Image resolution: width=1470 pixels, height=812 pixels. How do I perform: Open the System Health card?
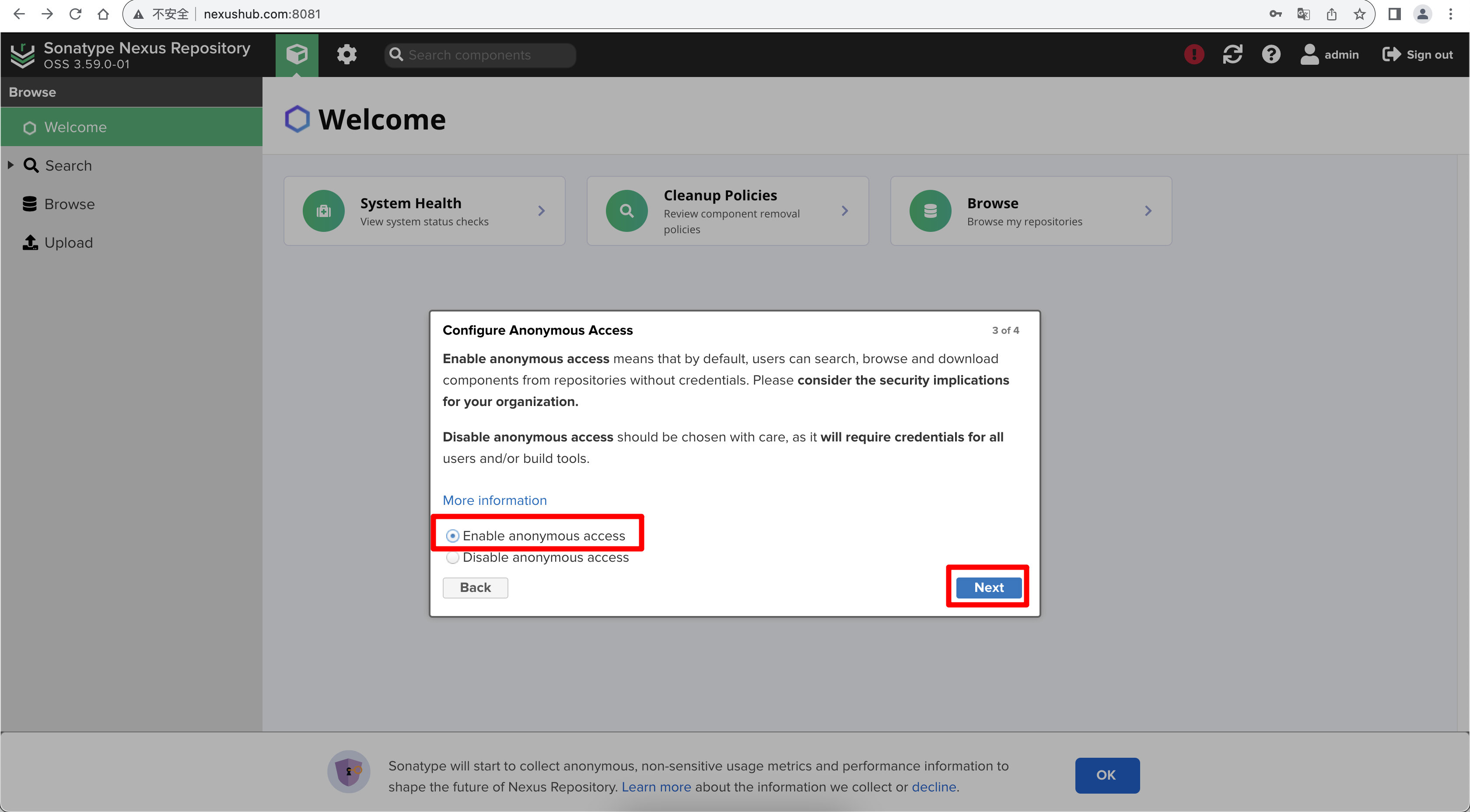(424, 210)
